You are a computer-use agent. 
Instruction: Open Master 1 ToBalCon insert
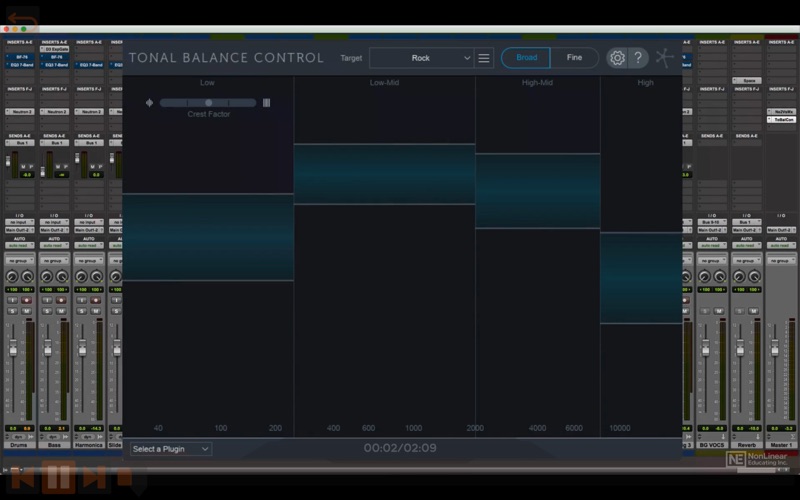[x=781, y=119]
